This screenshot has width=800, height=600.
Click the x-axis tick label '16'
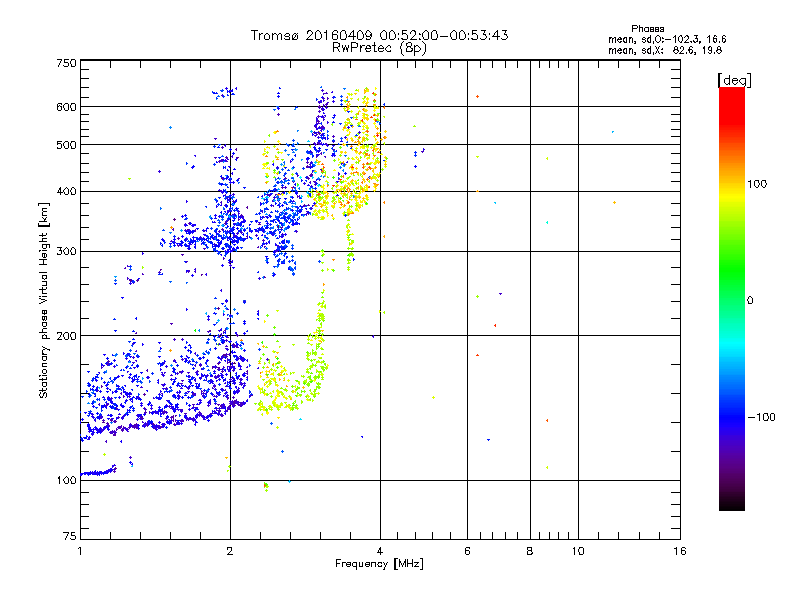pos(680,551)
